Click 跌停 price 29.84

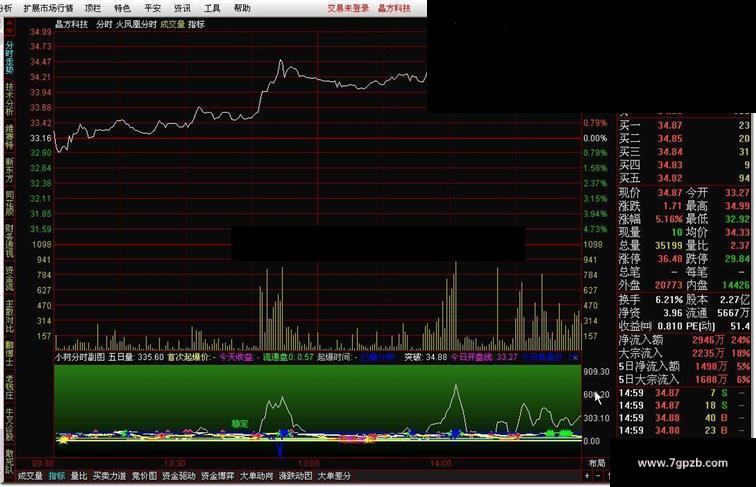click(737, 258)
